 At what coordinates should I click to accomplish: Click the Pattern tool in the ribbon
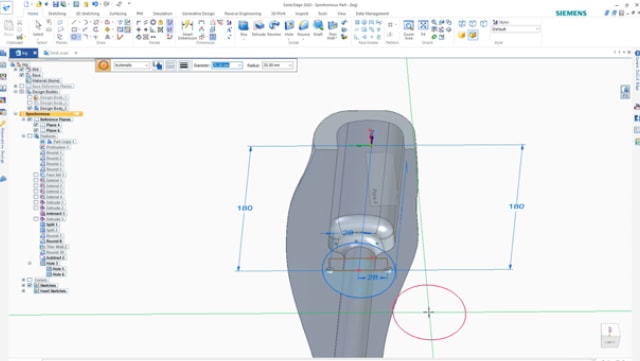(390, 25)
